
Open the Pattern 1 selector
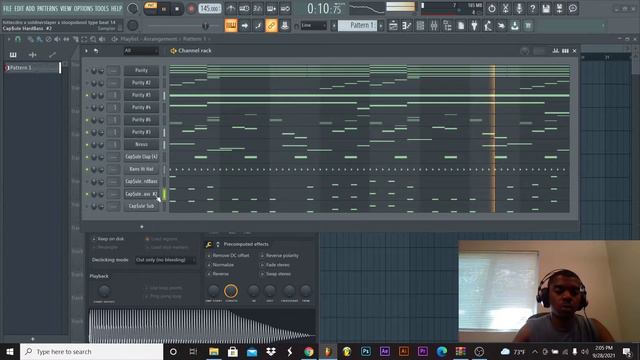coord(358,26)
